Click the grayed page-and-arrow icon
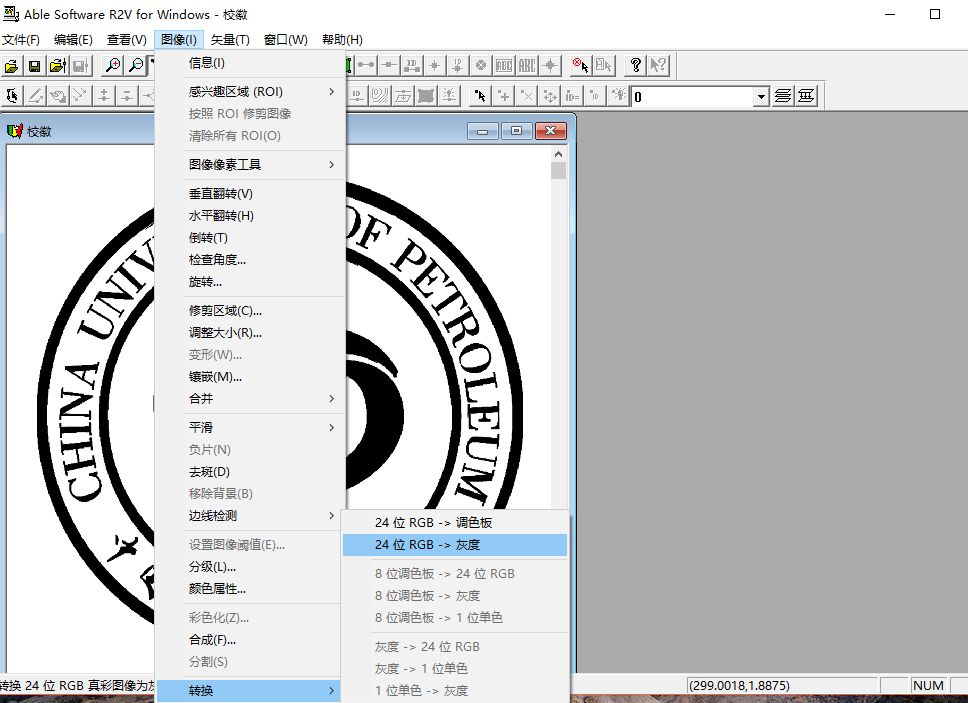This screenshot has width=968, height=703. (x=603, y=65)
